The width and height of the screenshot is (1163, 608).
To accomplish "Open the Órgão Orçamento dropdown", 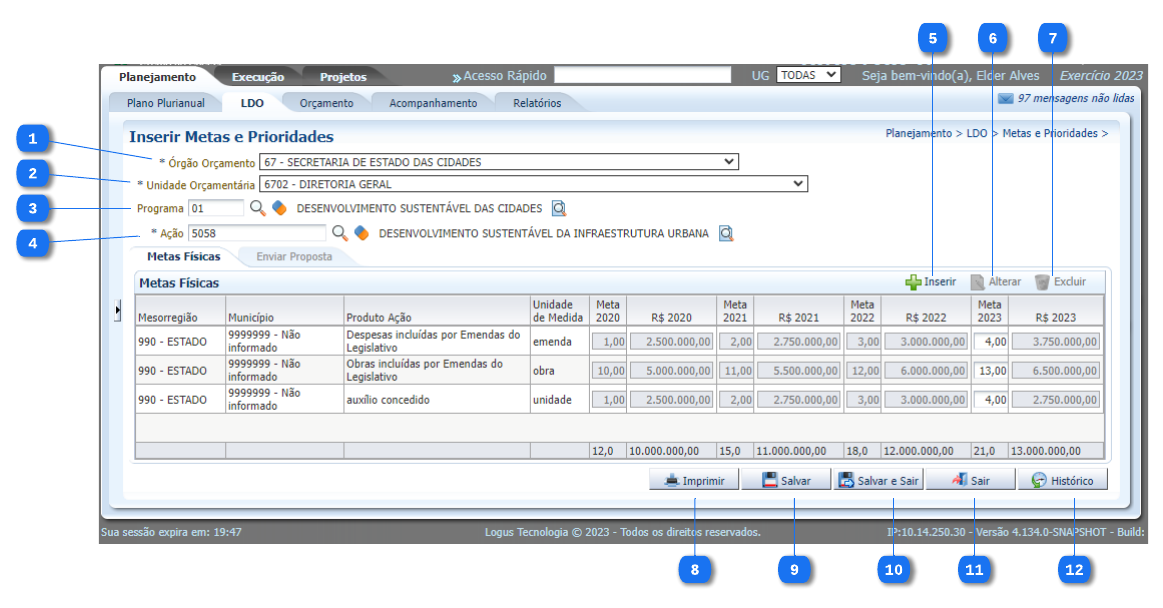I will [x=729, y=162].
